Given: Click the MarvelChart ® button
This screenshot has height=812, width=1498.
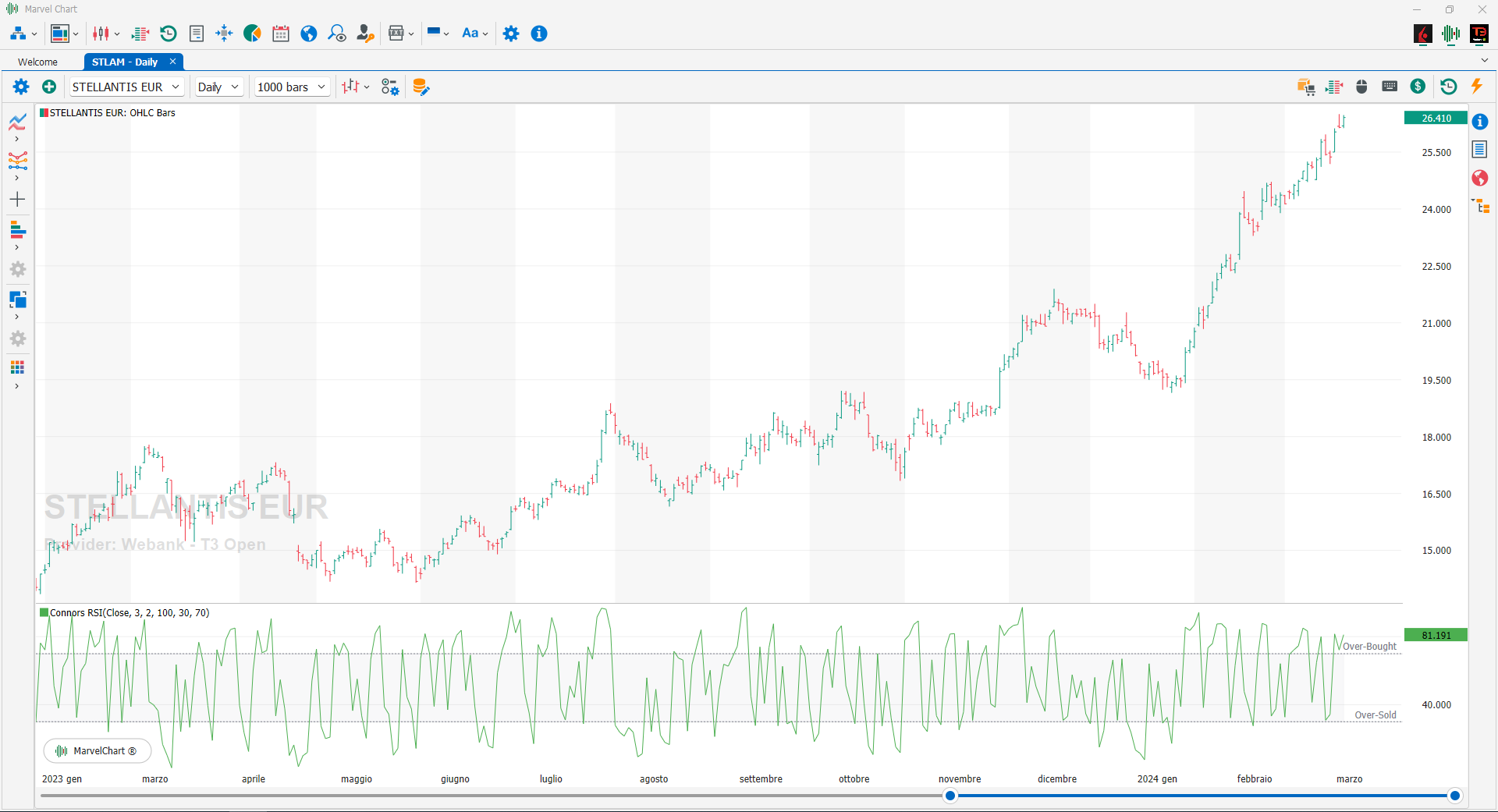Looking at the screenshot, I should (98, 750).
